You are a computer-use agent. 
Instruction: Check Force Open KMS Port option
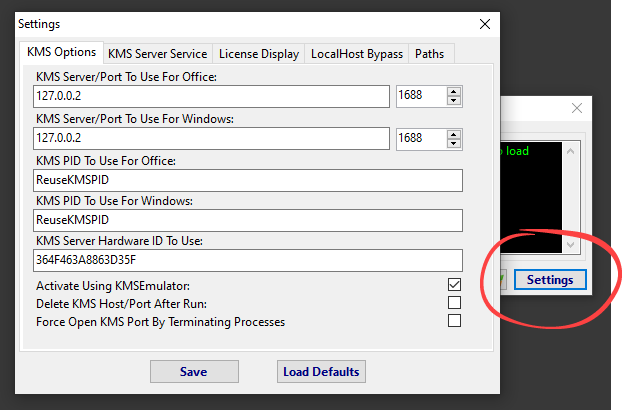point(454,321)
